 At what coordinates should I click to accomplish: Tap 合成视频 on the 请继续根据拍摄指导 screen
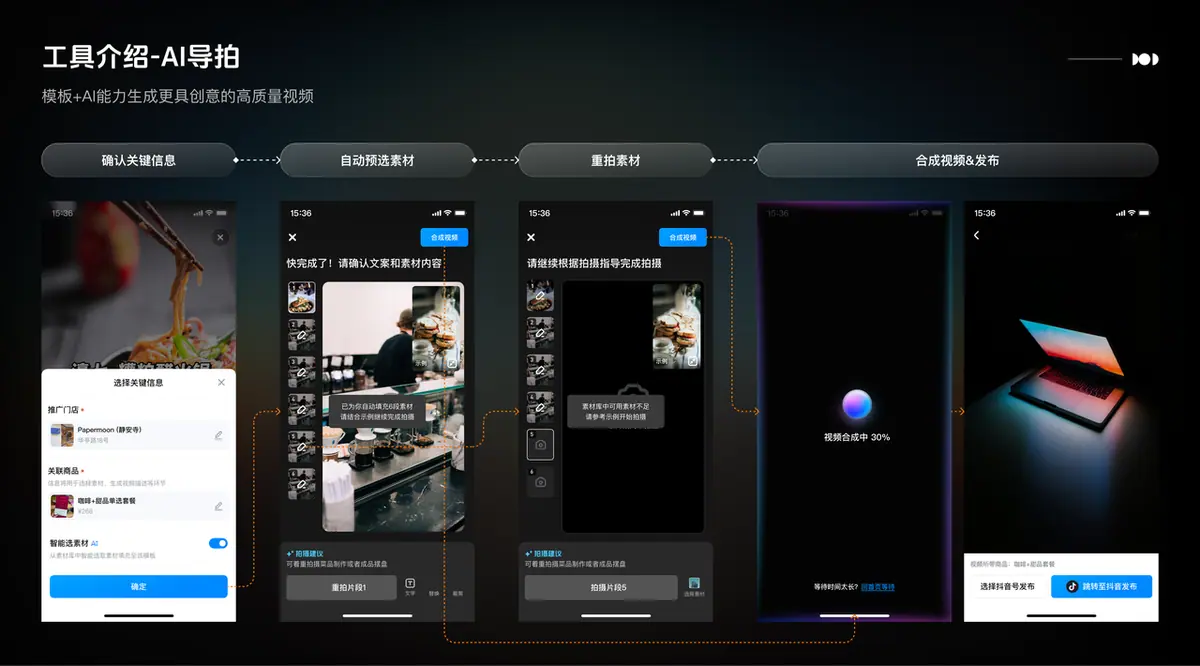[x=683, y=237]
